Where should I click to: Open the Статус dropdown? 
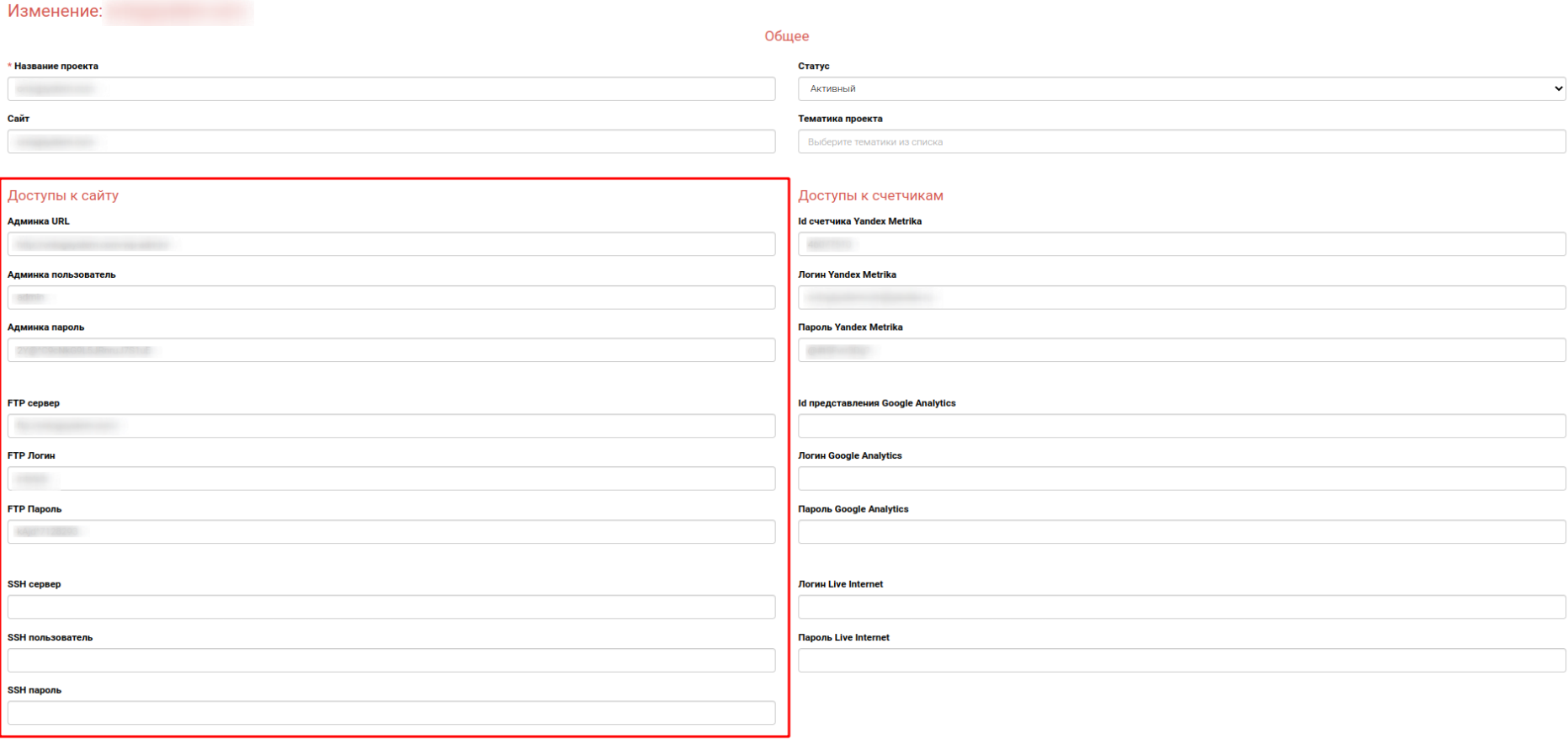click(x=1181, y=88)
